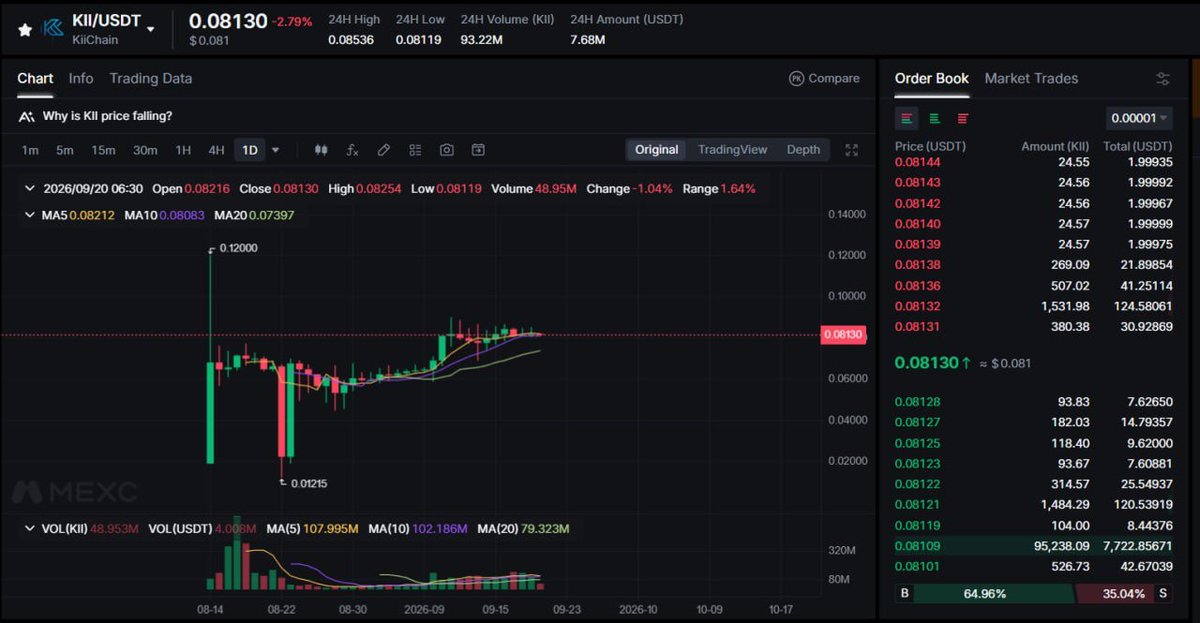1200x623 pixels.
Task: Switch to the Chart tab
Action: (x=35, y=78)
